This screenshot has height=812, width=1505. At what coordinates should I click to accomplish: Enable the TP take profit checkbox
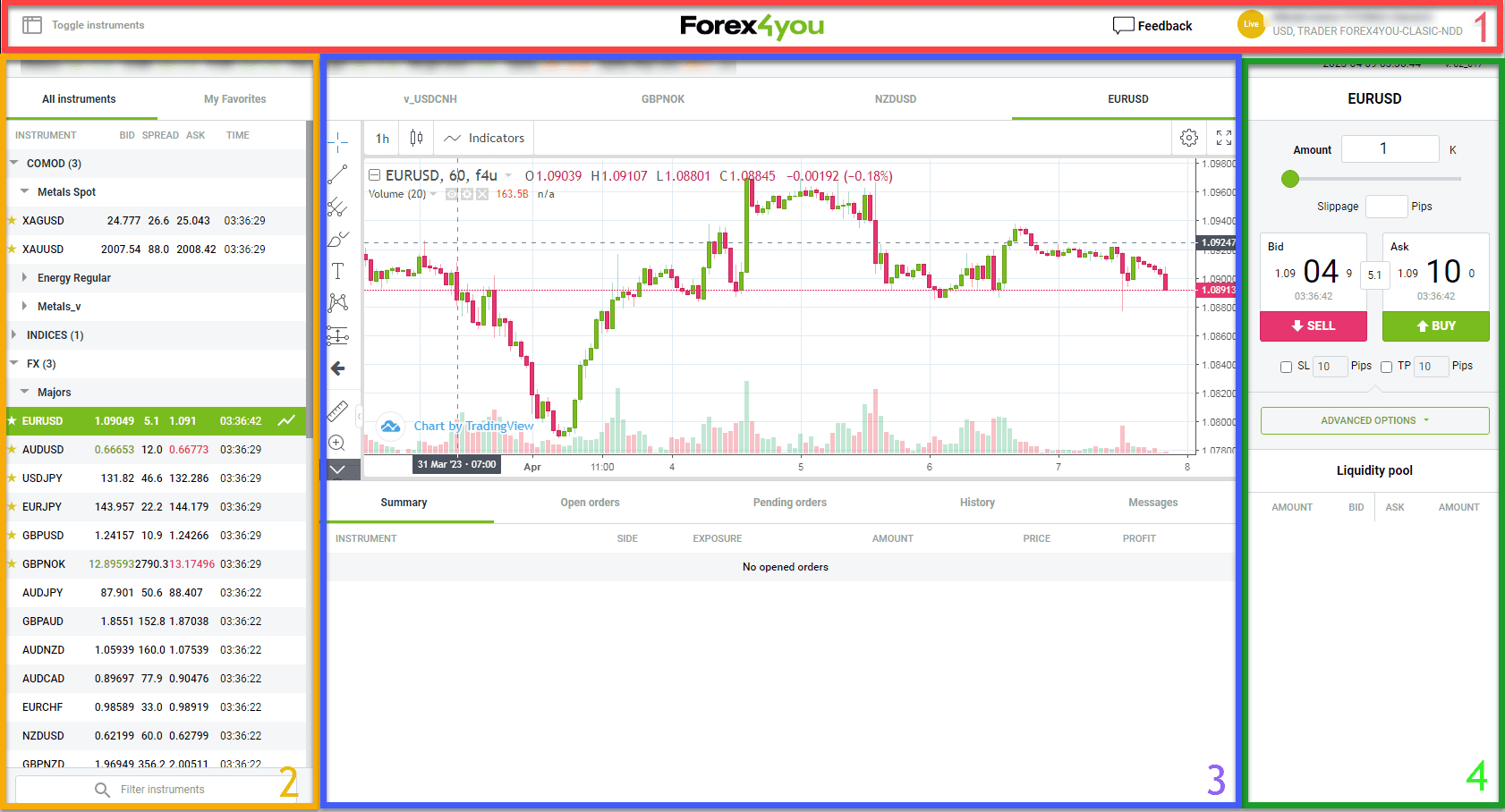1386,367
